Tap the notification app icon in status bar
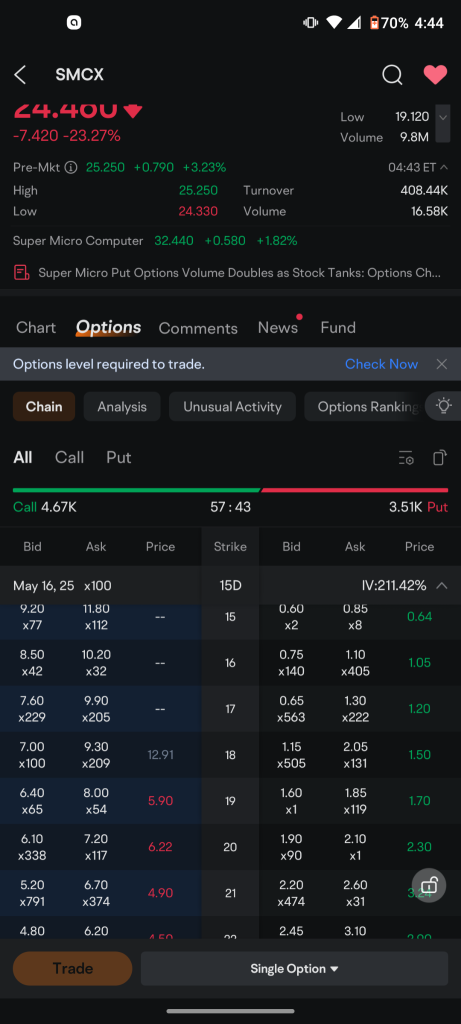This screenshot has height=1024, width=461. 74,23
